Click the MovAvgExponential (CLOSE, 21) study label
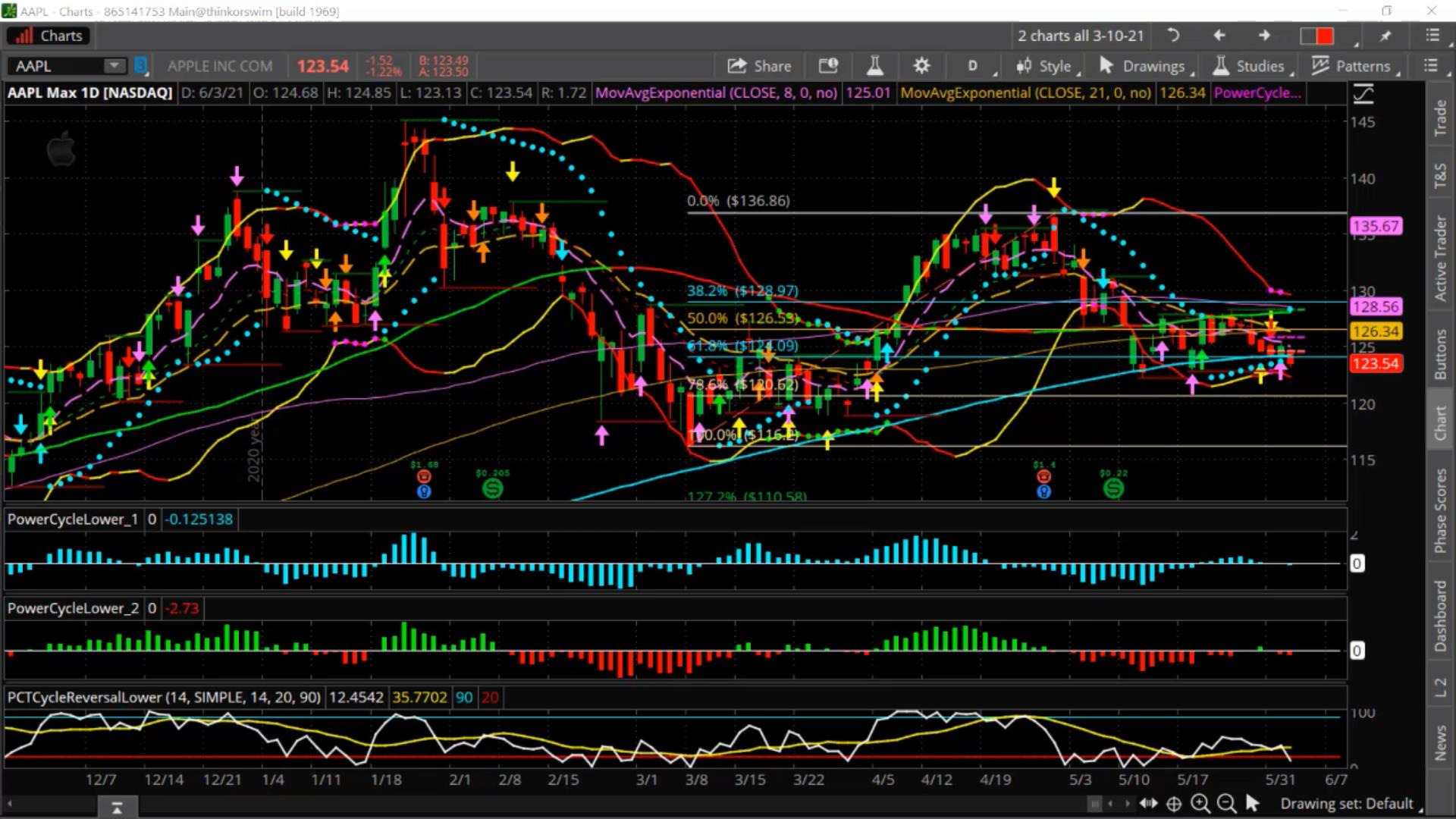This screenshot has width=1456, height=819. (x=1025, y=93)
